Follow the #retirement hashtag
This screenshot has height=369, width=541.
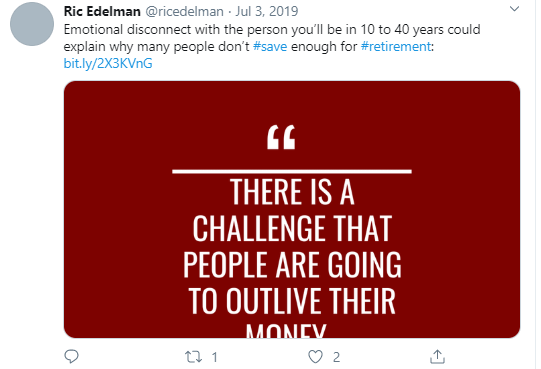click(x=396, y=46)
